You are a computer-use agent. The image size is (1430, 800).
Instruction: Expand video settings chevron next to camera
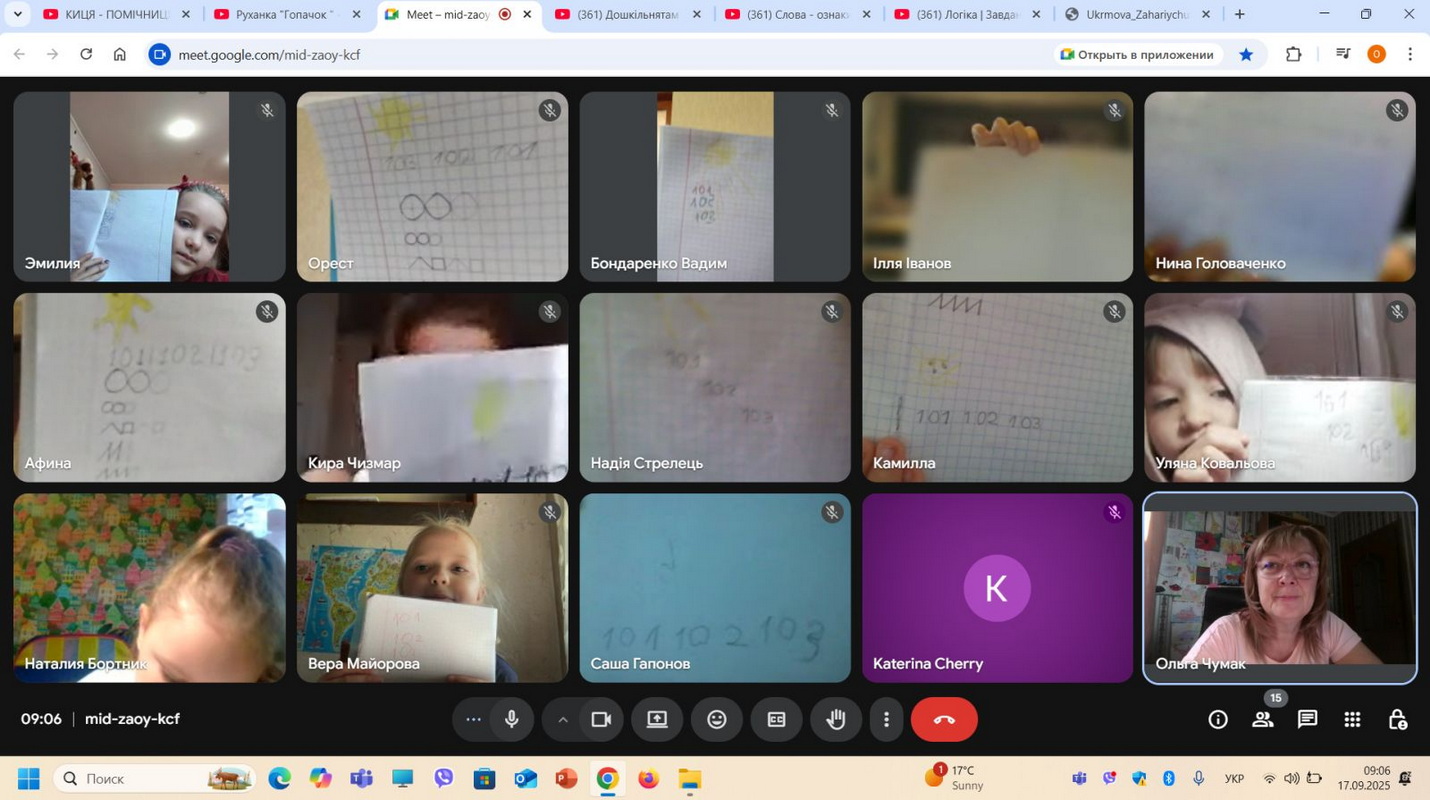[x=563, y=719]
